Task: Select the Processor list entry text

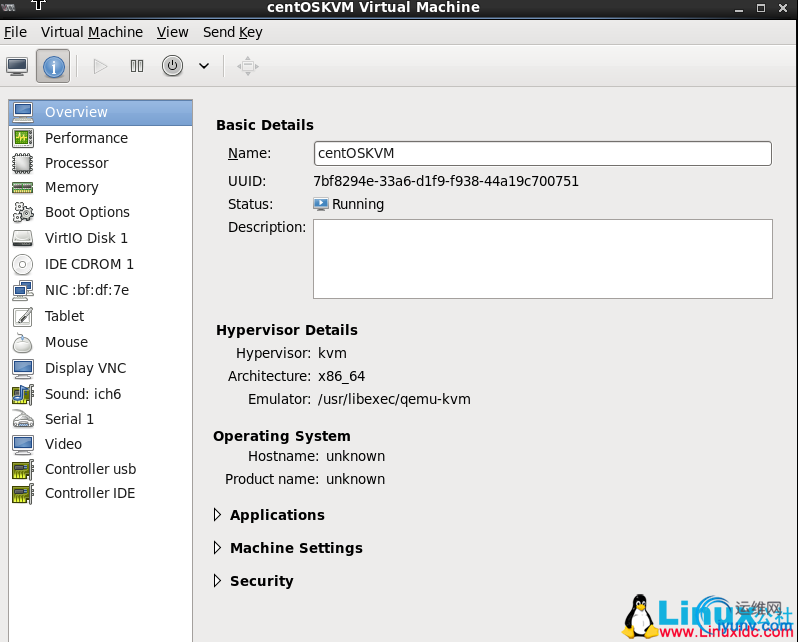Action: click(x=77, y=163)
